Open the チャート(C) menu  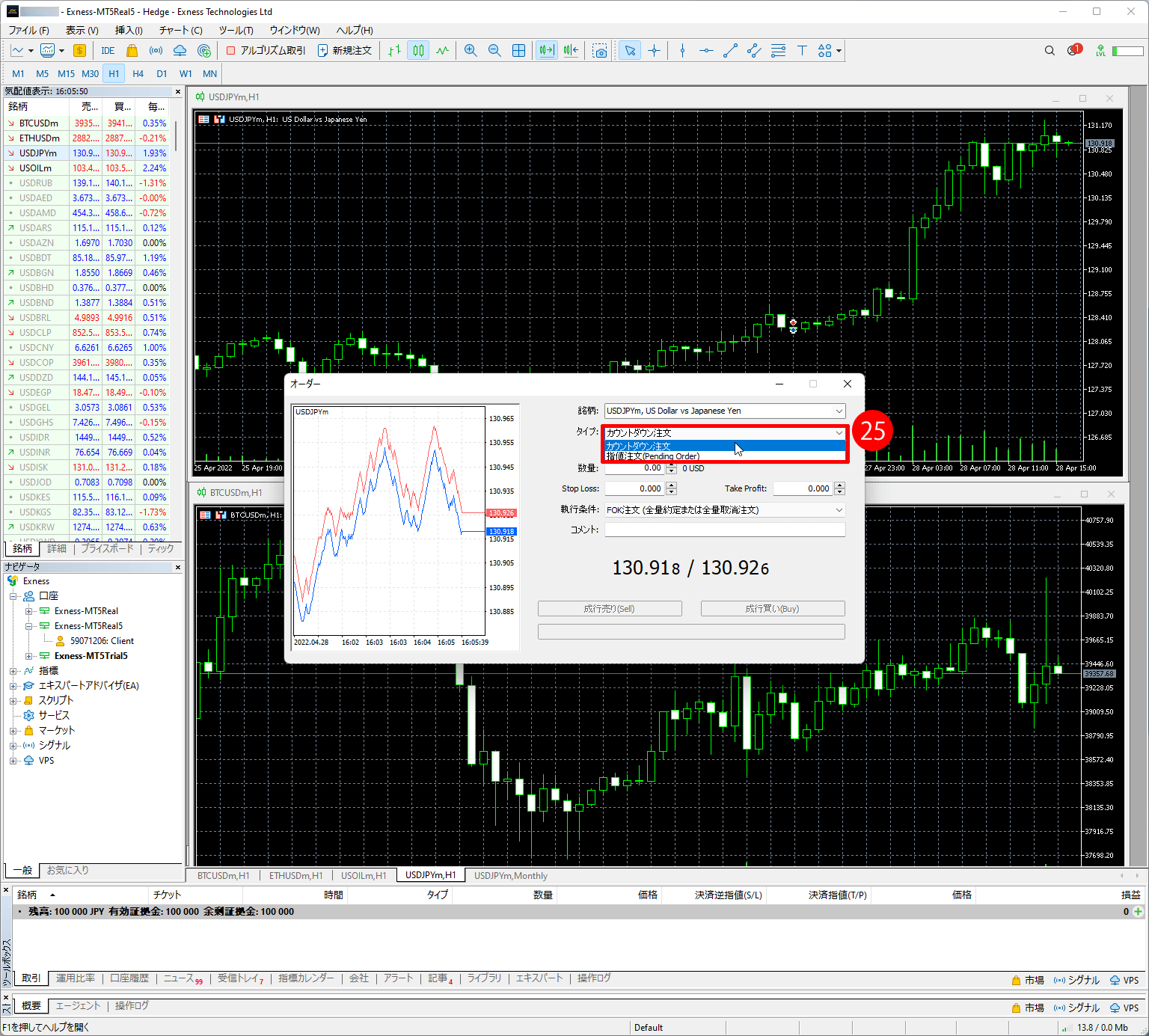click(x=180, y=30)
